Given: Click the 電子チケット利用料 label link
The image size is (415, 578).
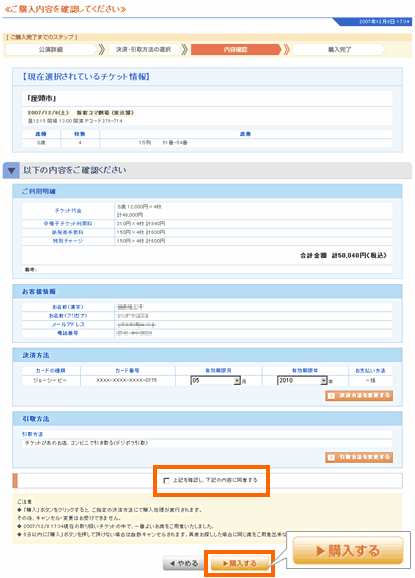Looking at the screenshot, I should click(68, 224).
